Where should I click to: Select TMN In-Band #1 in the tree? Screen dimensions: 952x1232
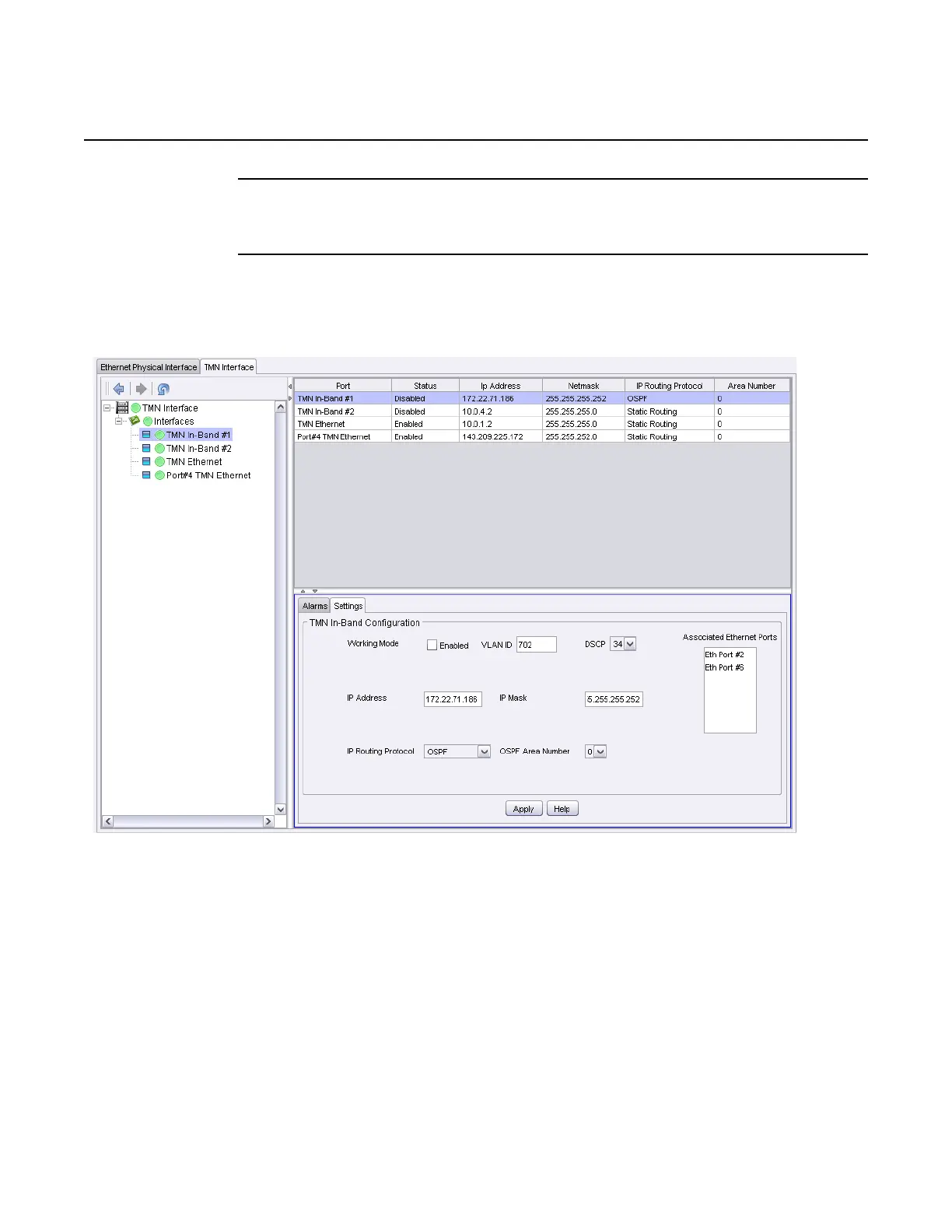(x=198, y=435)
